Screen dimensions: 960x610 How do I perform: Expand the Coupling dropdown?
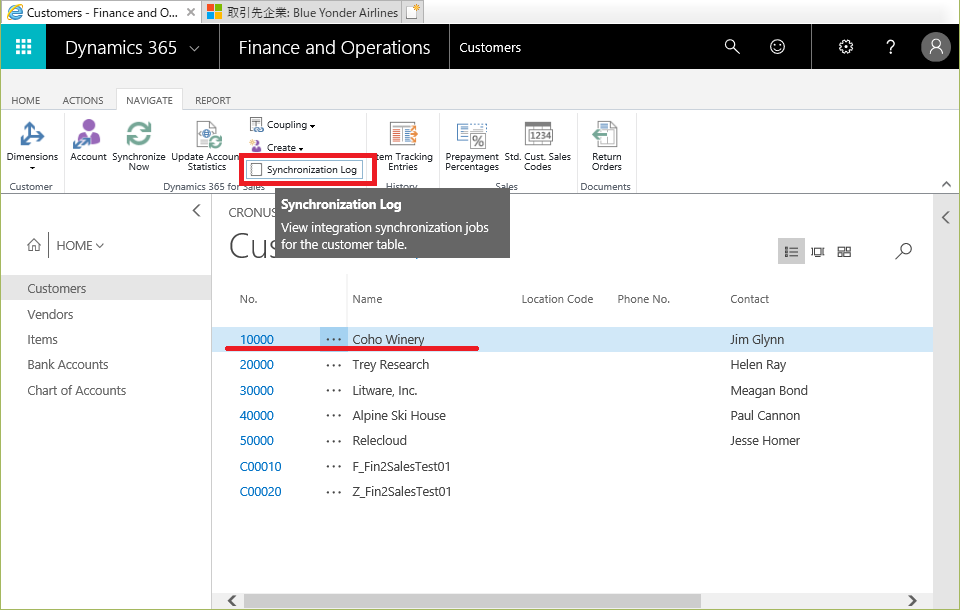tap(283, 125)
